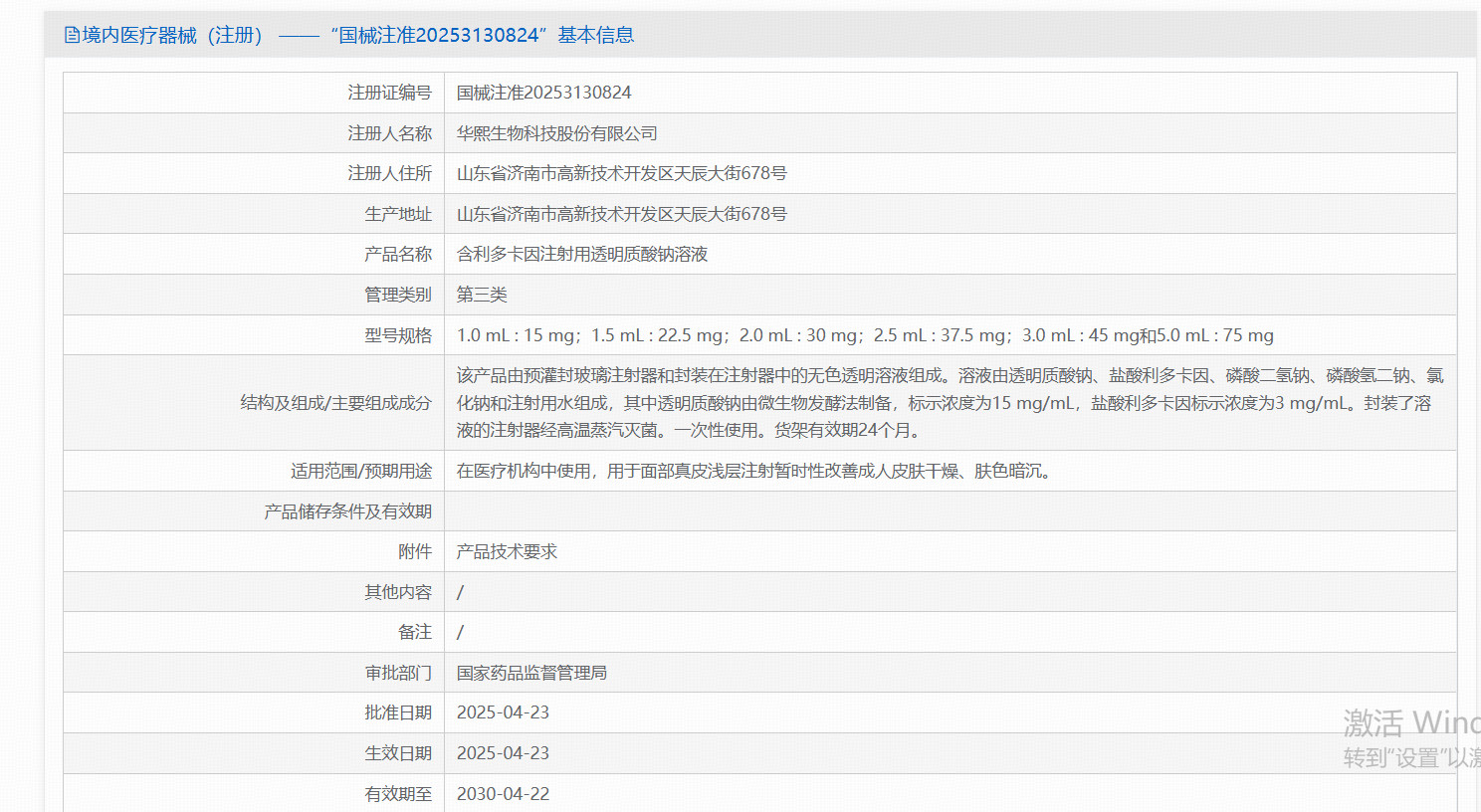Click the 境内医疗器械（注册）header title
Screen dimensions: 1481x812
click(x=172, y=36)
